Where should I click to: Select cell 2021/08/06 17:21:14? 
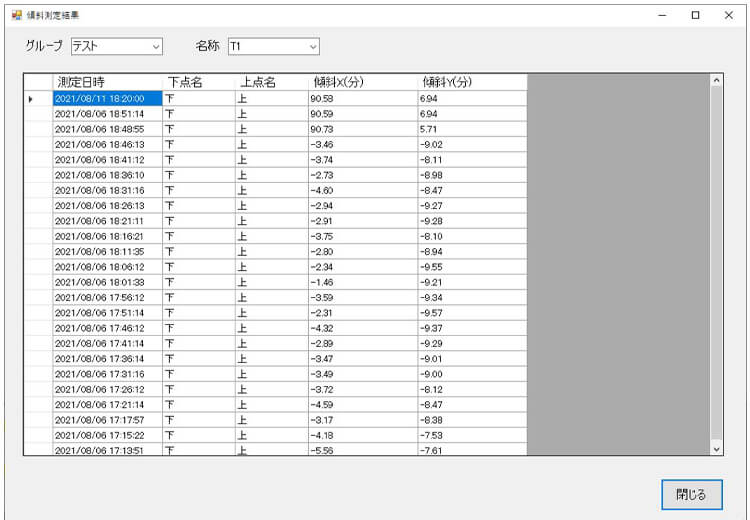[x=108, y=405]
